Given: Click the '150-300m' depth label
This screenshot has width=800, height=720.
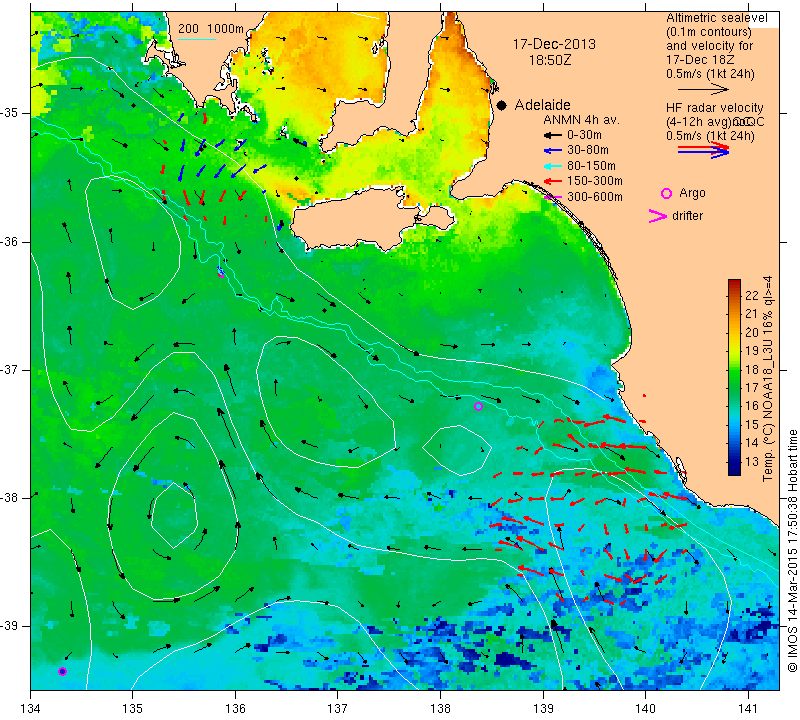Looking at the screenshot, I should coord(595,181).
